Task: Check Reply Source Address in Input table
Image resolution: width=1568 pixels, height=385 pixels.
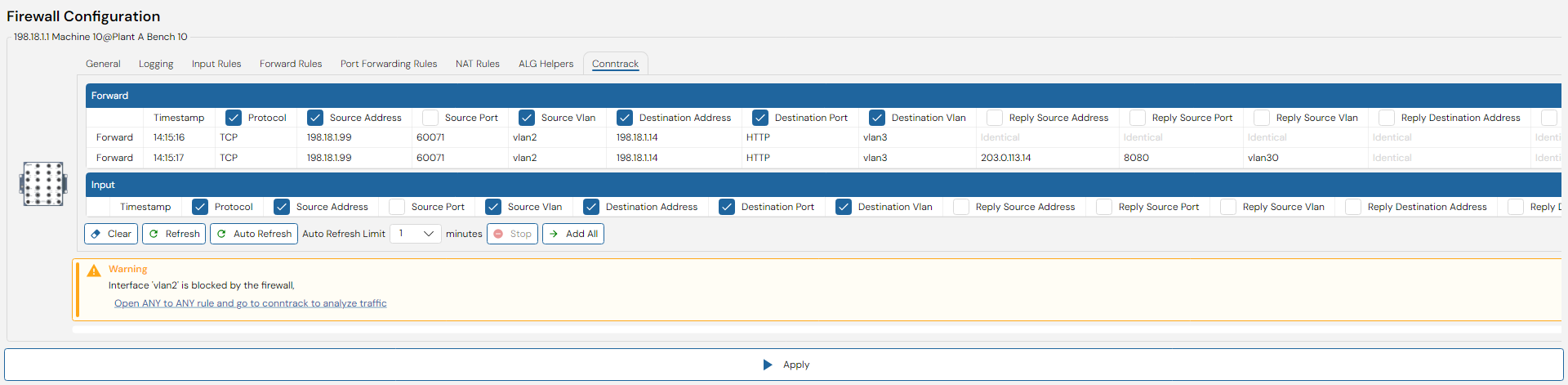Action: tap(961, 207)
